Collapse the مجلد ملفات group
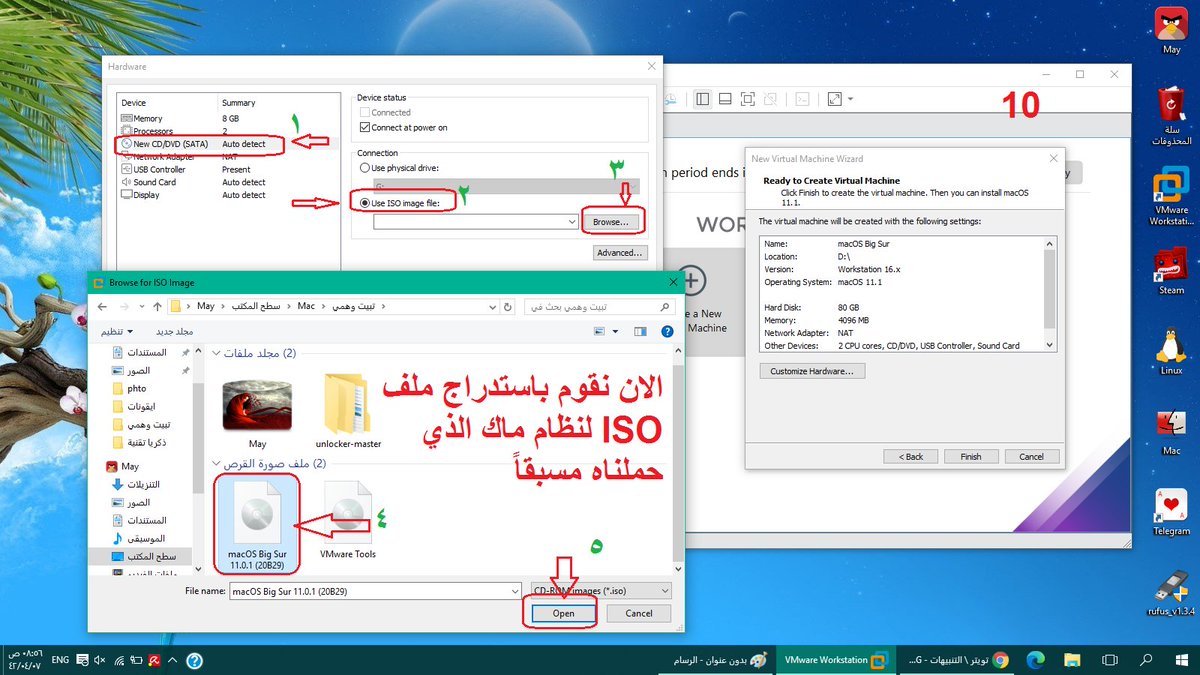The width and height of the screenshot is (1200, 675). tap(215, 353)
